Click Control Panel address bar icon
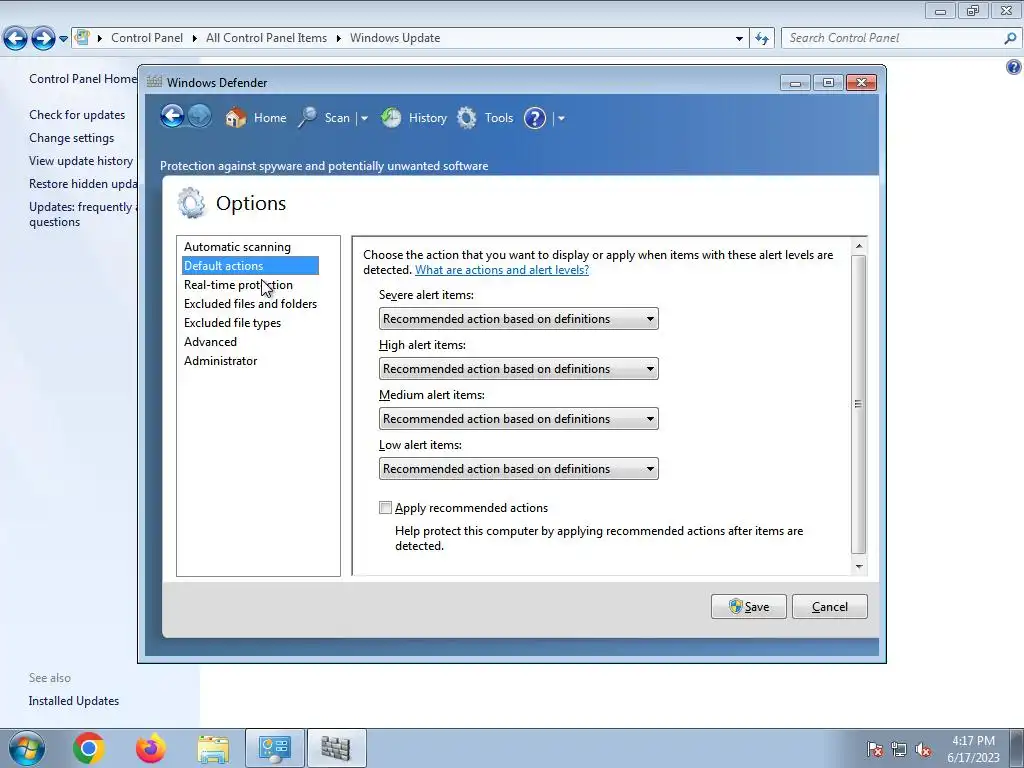 coord(82,37)
